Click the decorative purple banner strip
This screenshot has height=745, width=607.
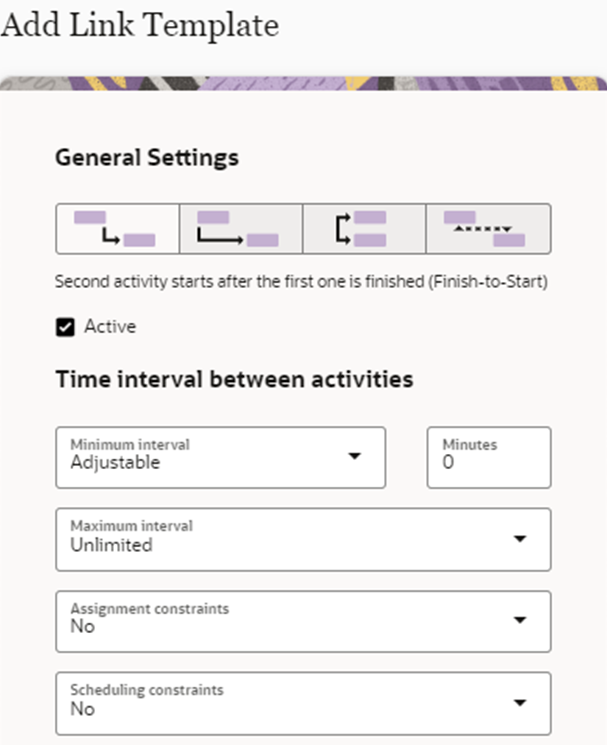pyautogui.click(x=304, y=84)
